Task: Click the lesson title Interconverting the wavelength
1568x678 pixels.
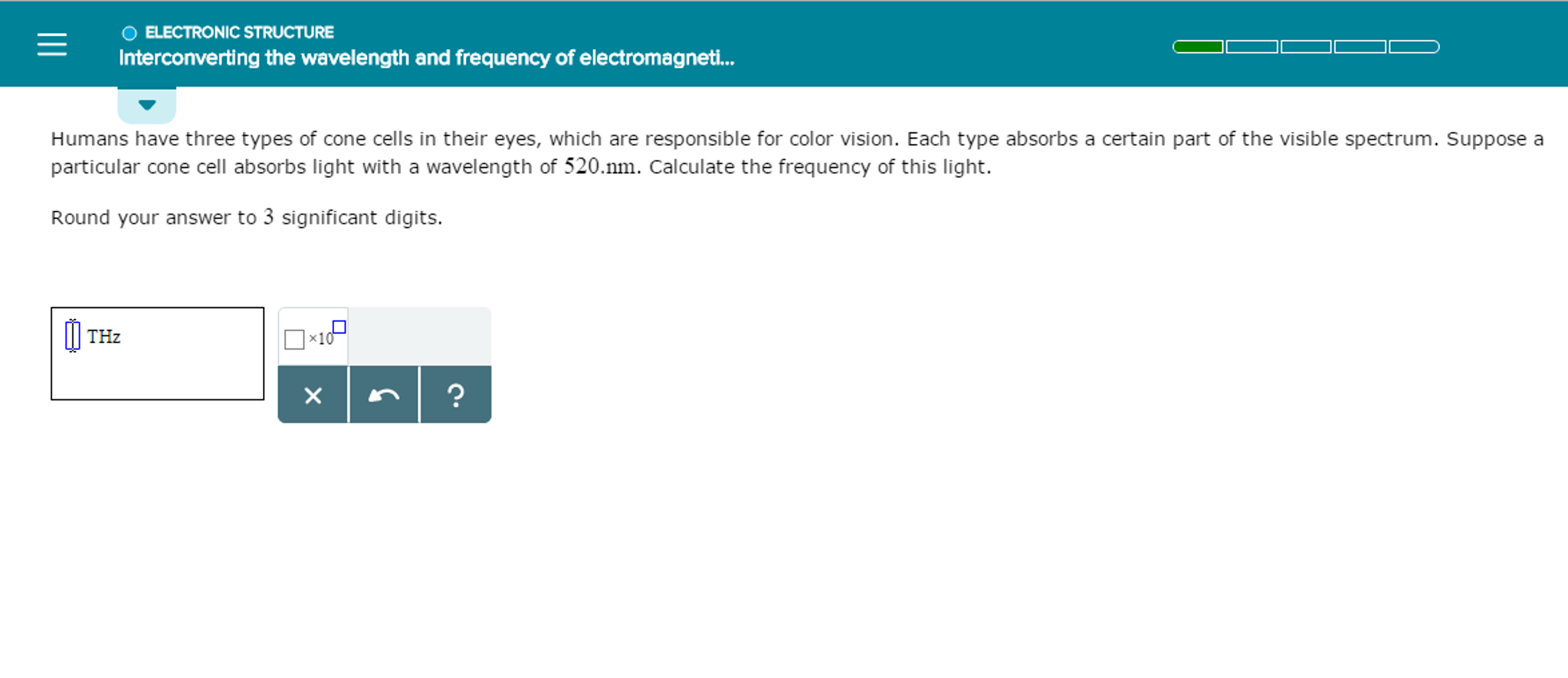Action: 426,57
